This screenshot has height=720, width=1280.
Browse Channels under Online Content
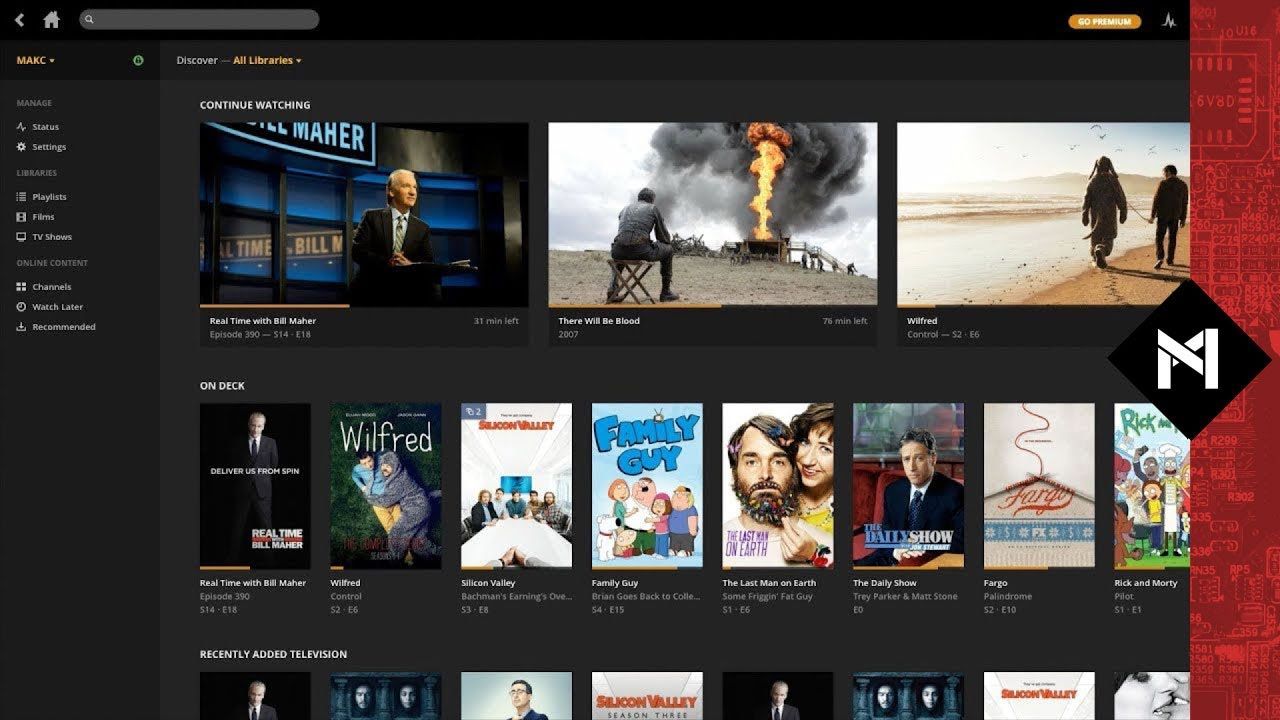pos(51,287)
